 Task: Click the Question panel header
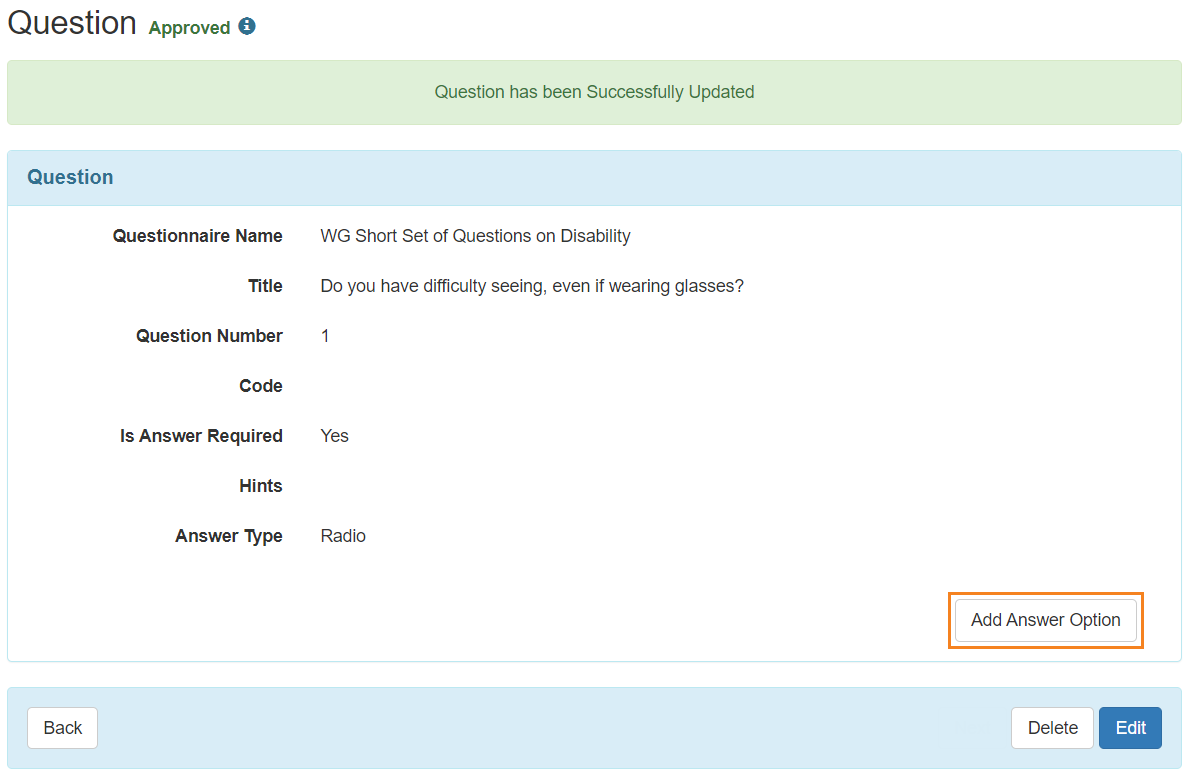(x=594, y=178)
